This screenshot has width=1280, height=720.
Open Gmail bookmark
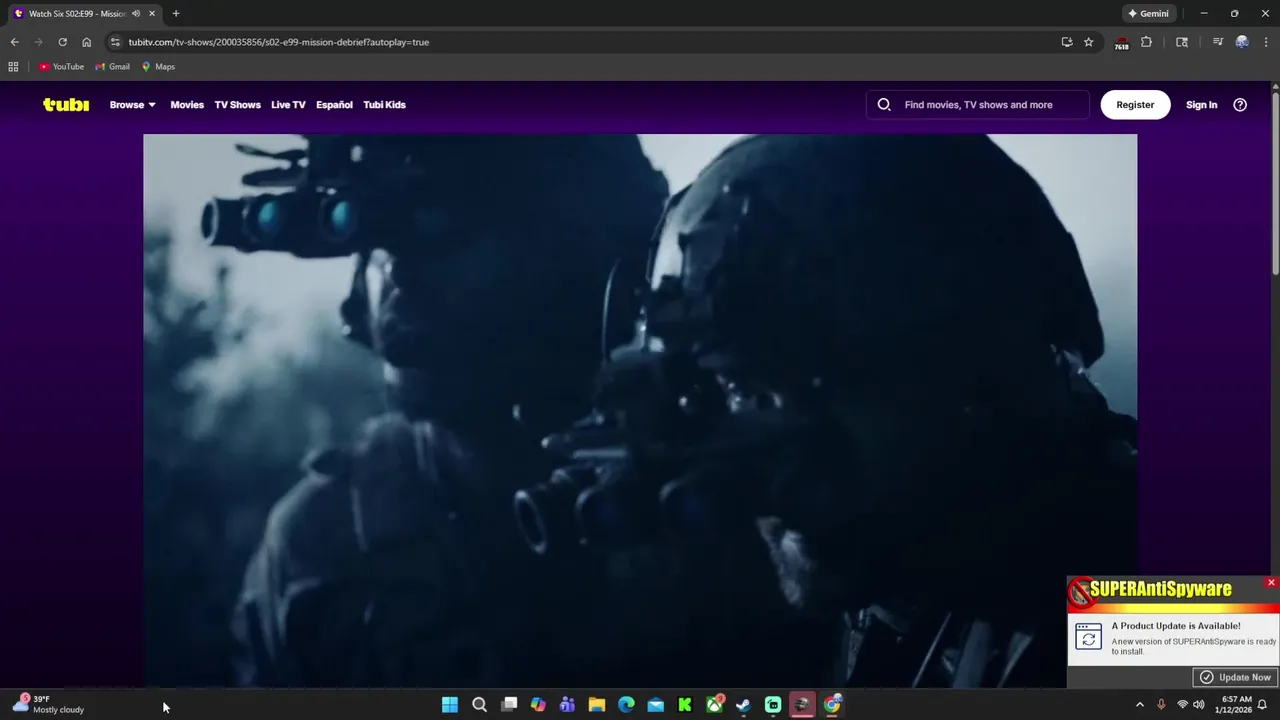(x=112, y=67)
